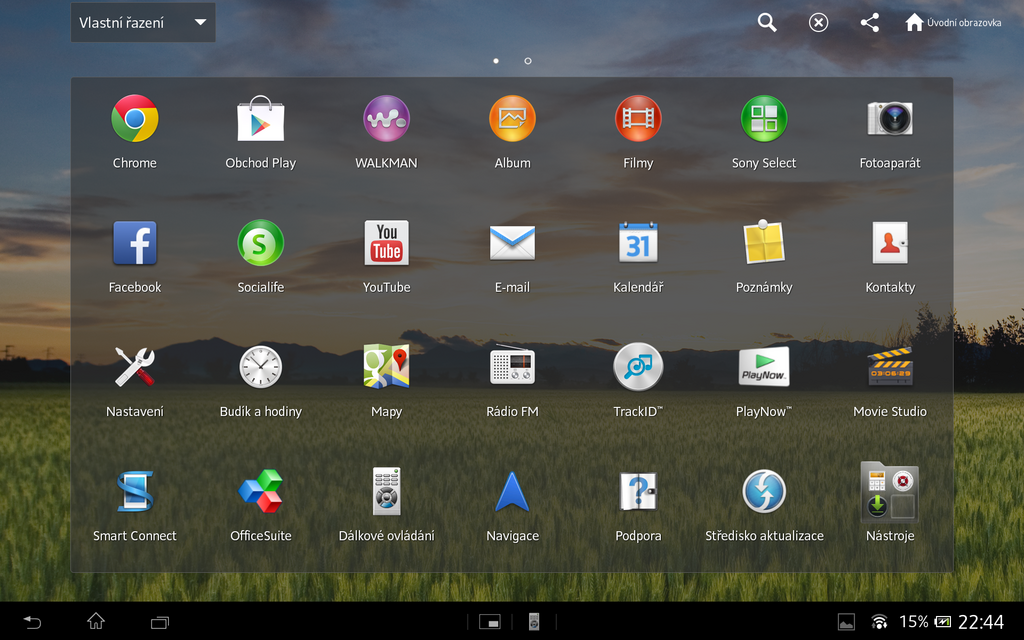This screenshot has width=1024, height=640.
Task: Open the Vlastní řazení sorting dropdown
Action: click(142, 21)
